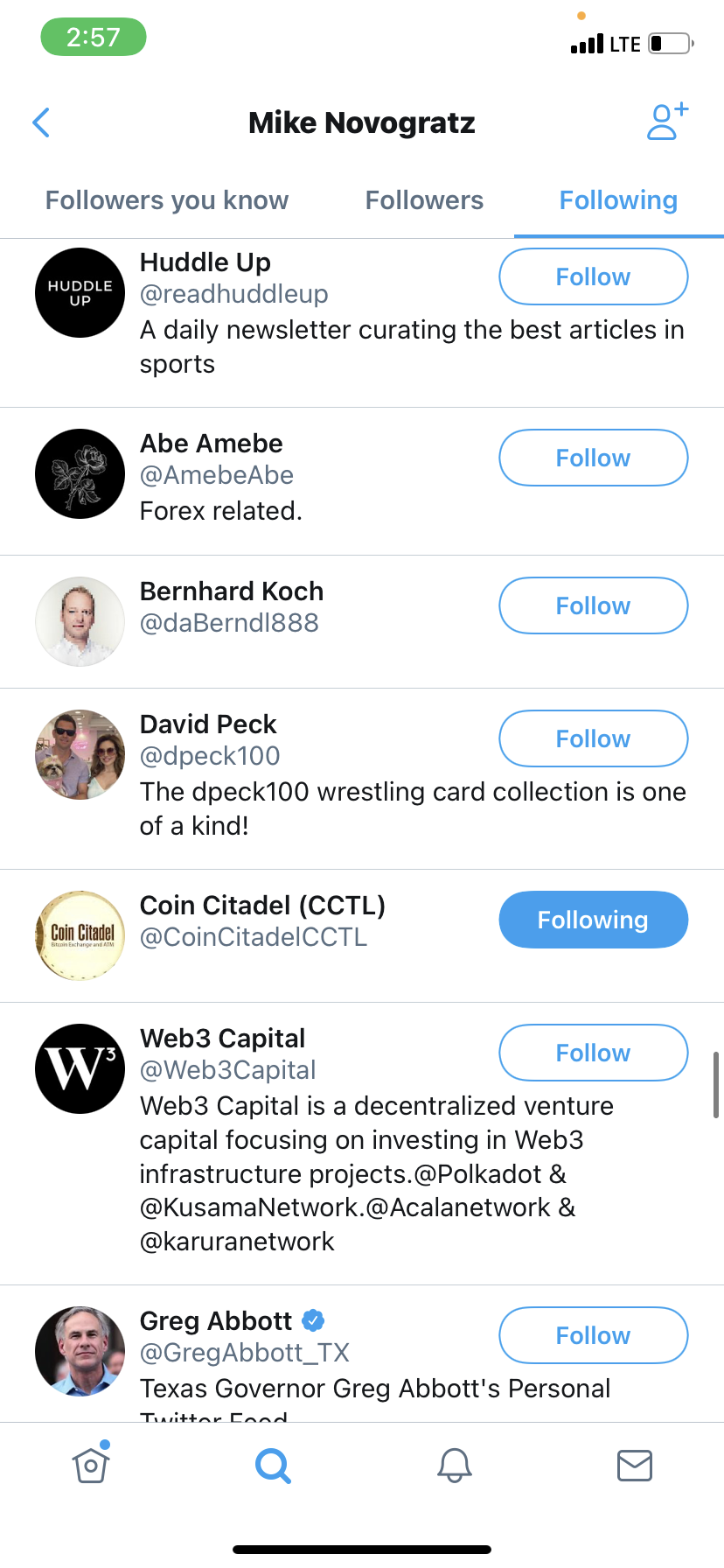The width and height of the screenshot is (724, 1568).
Task: Tap the back arrow icon
Action: (x=41, y=122)
